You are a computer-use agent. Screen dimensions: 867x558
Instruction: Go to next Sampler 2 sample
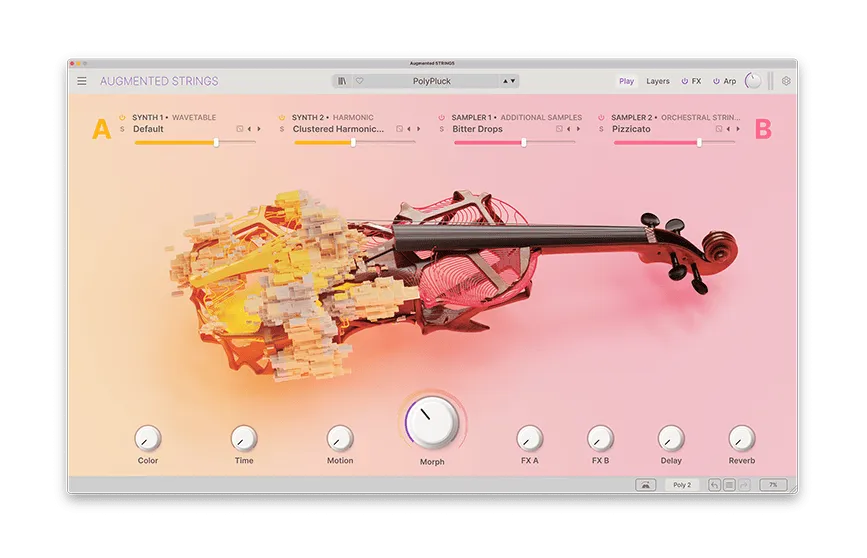pos(738,129)
